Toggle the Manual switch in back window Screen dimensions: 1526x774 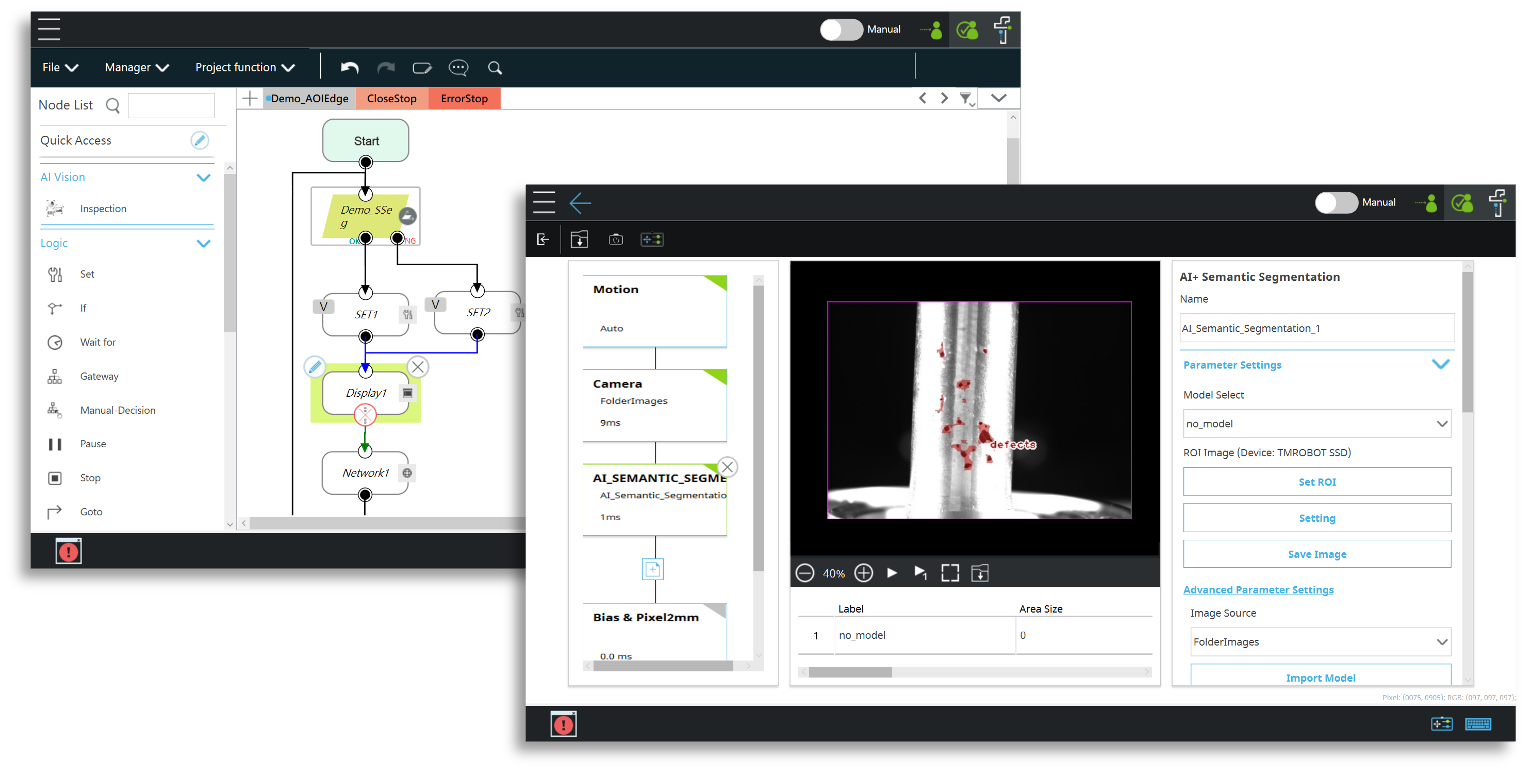click(x=841, y=30)
